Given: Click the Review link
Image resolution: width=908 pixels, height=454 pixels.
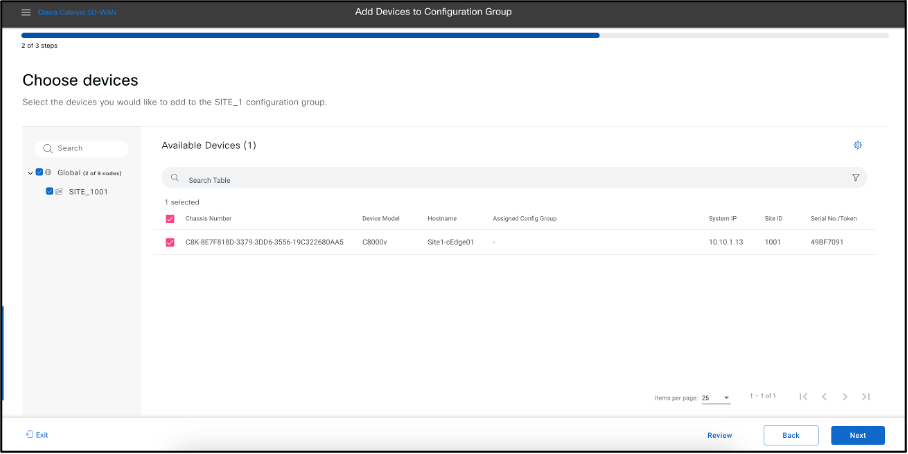Looking at the screenshot, I should click(719, 435).
